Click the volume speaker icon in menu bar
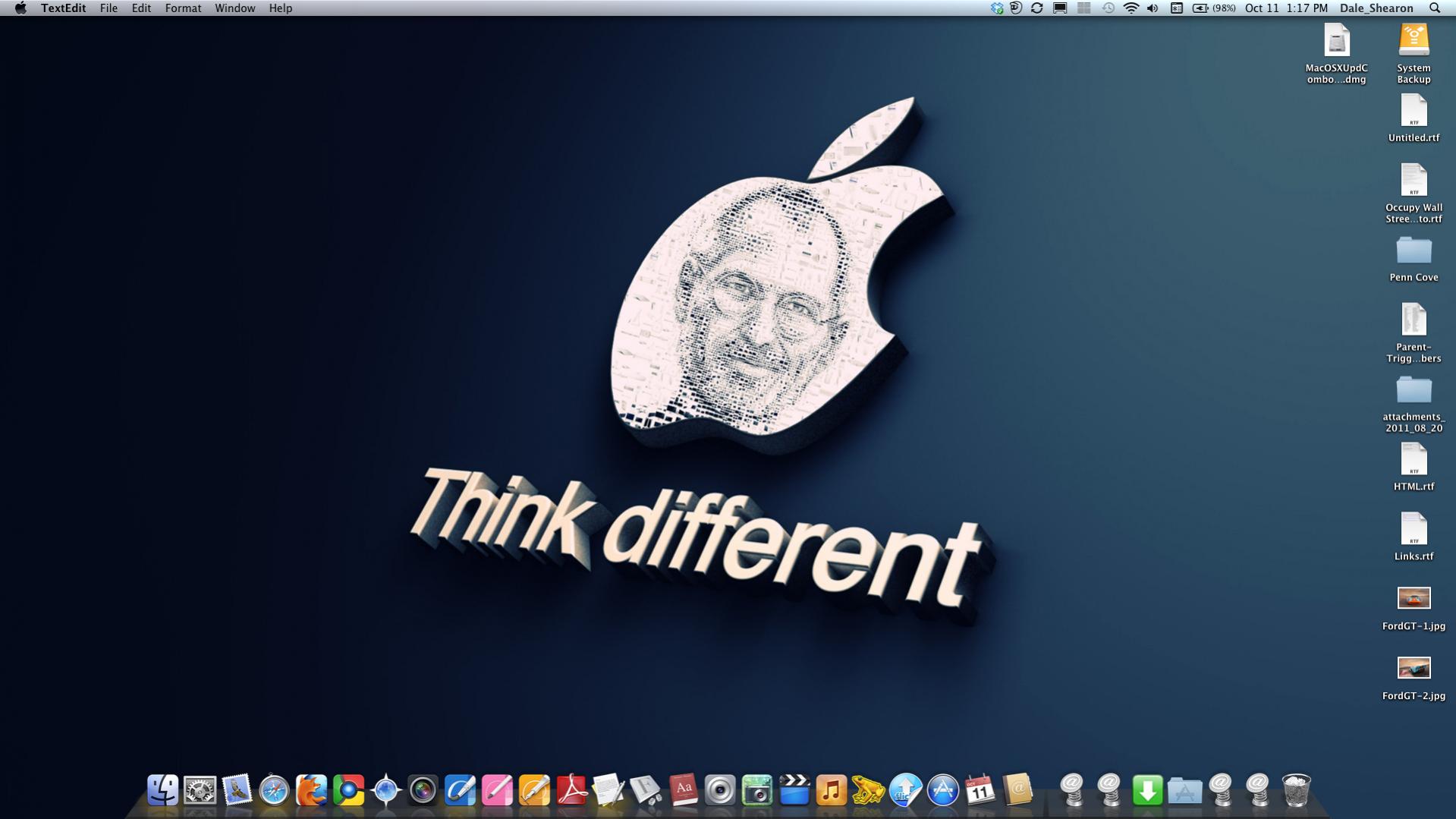This screenshot has width=1456, height=819. tap(1153, 8)
